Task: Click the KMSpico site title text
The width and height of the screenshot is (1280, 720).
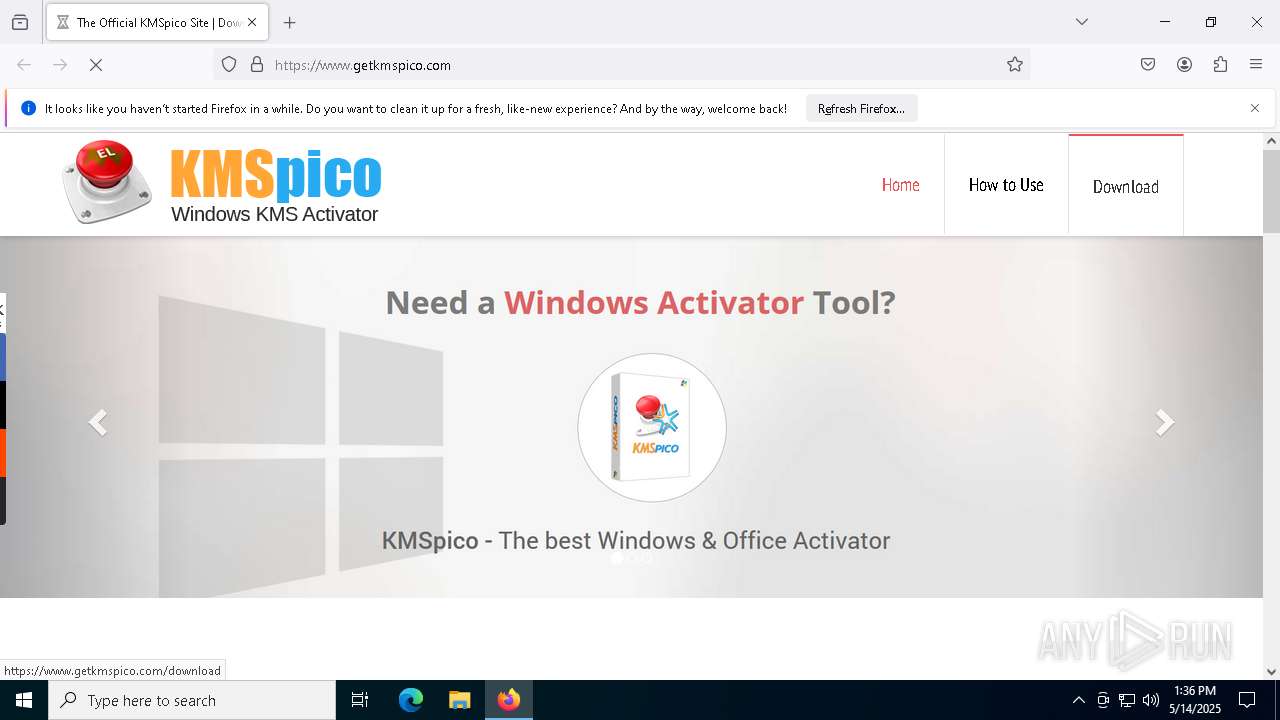Action: point(275,174)
